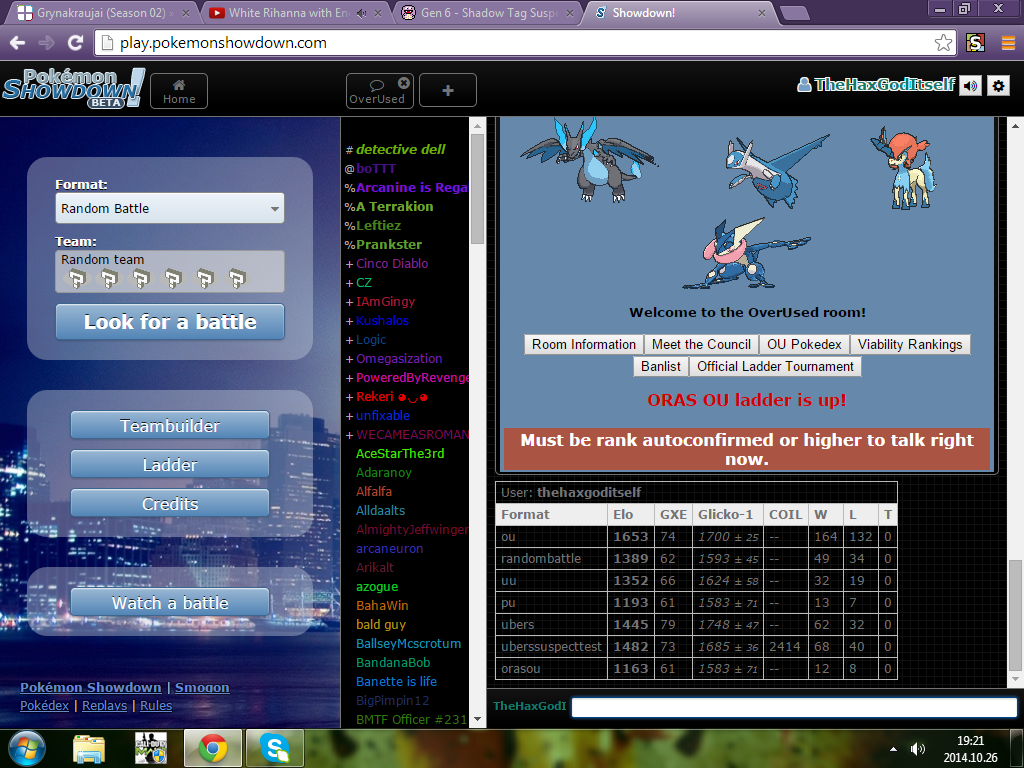The image size is (1024, 768).
Task: Open a new Chrome tab
Action: 795,13
